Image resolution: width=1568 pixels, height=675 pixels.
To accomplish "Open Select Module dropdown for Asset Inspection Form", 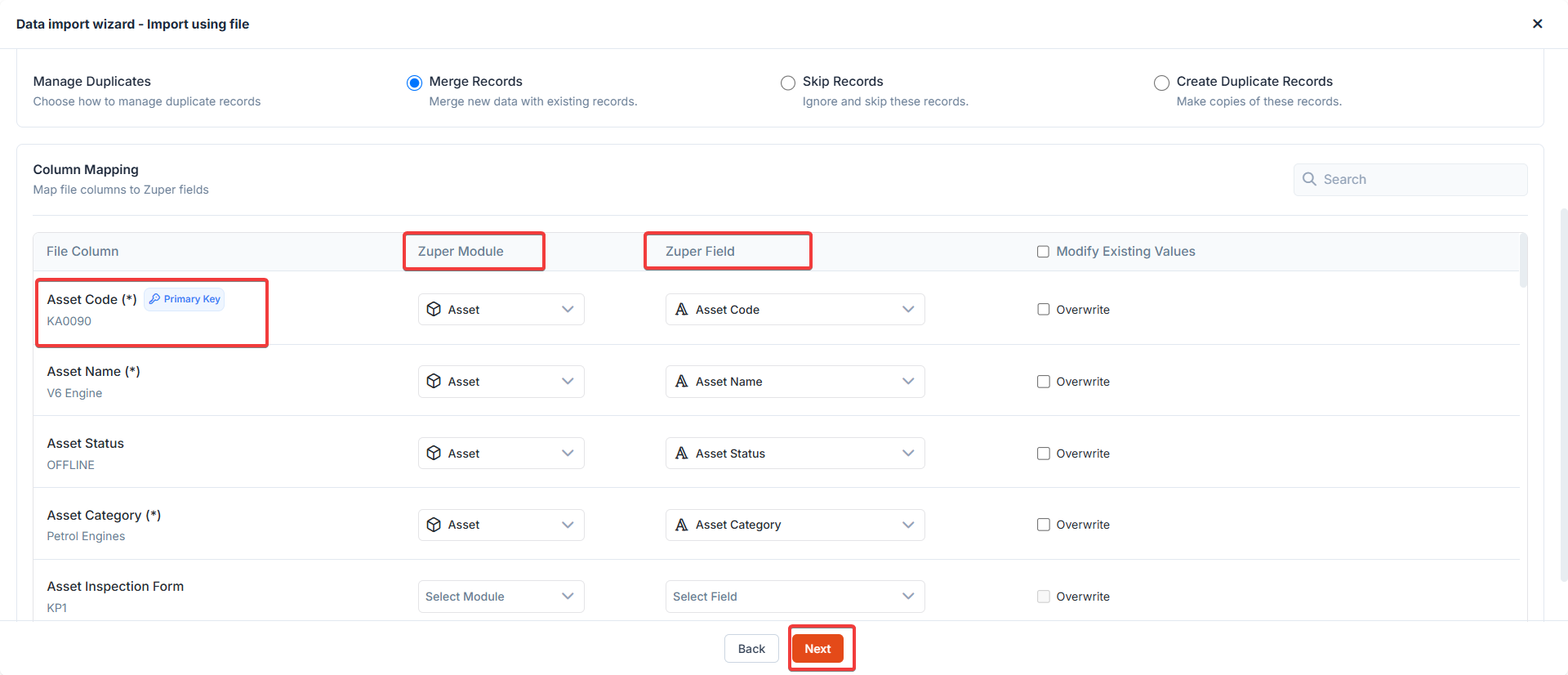I will pyautogui.click(x=501, y=597).
